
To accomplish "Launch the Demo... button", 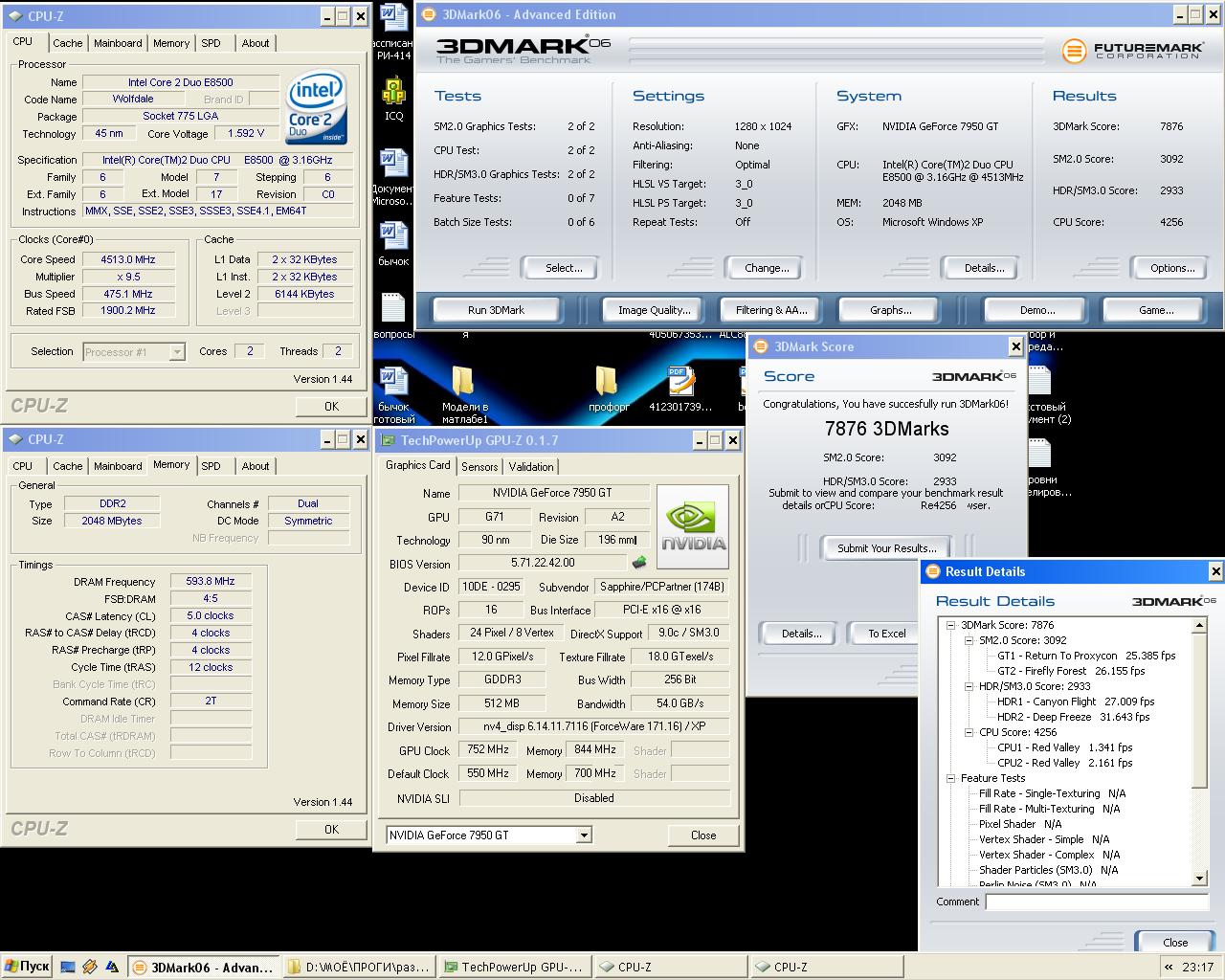I will point(1037,310).
